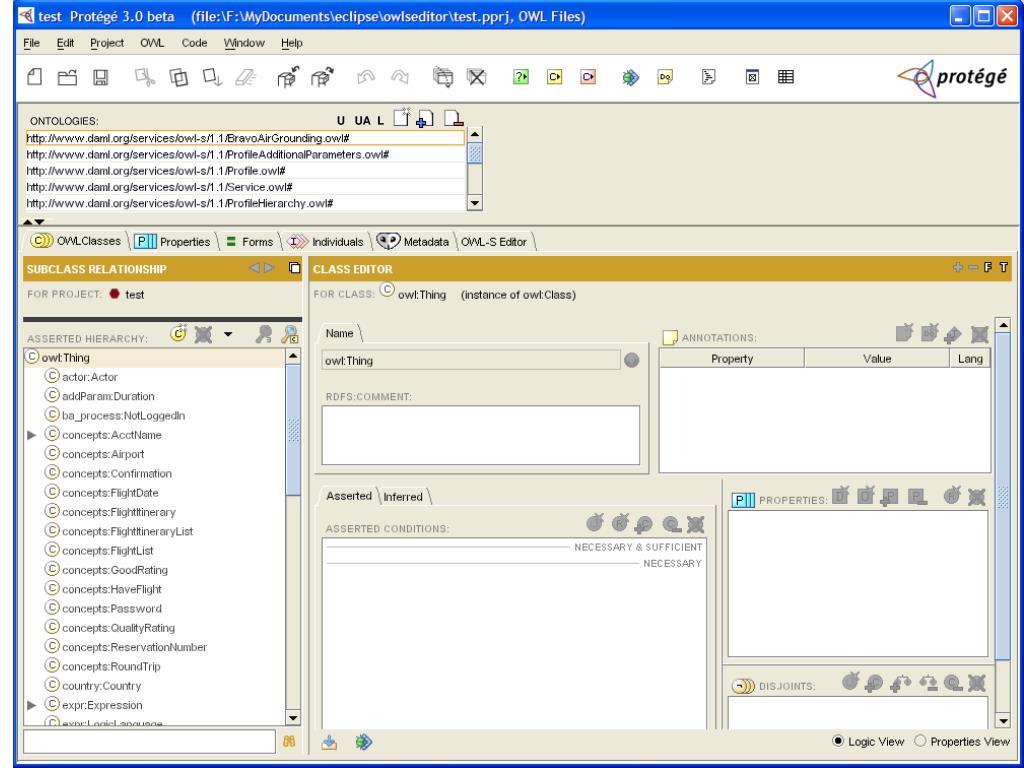Open the dropdown arrow above the asserted hierarchy
The height and width of the screenshot is (768, 1024).
228,334
